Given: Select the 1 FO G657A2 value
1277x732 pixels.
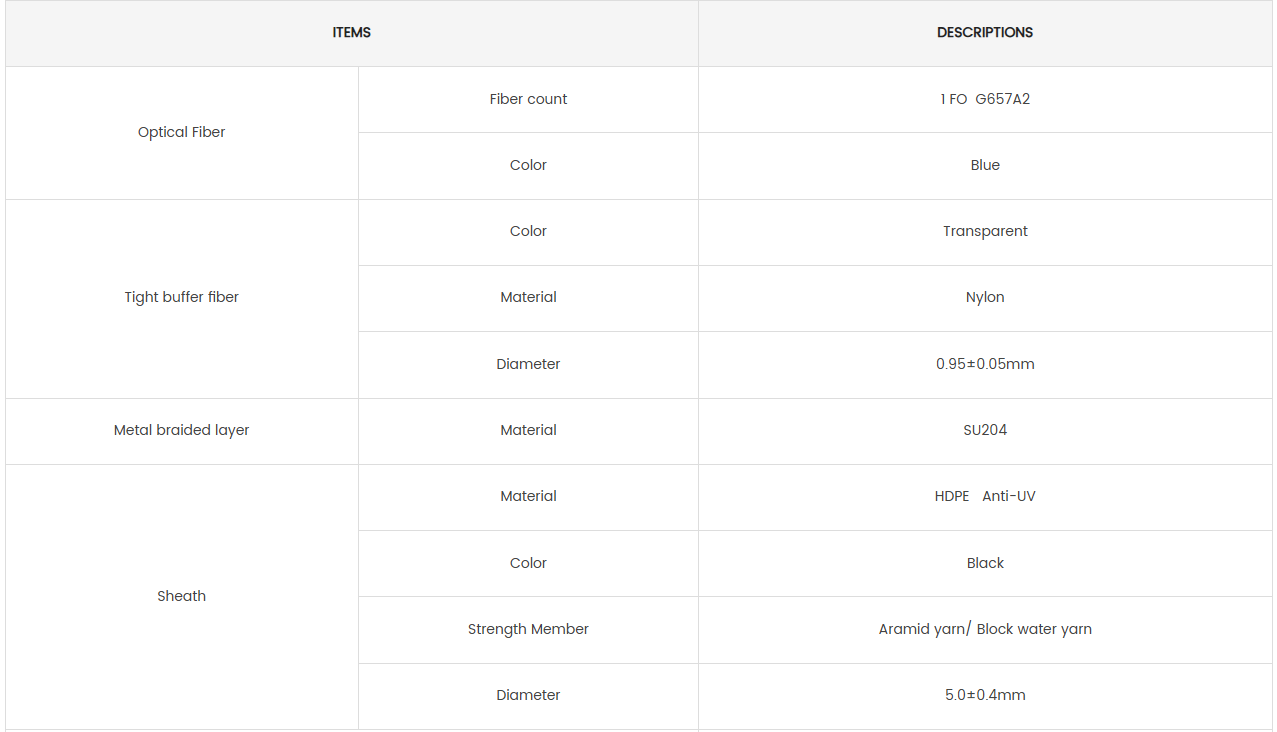Looking at the screenshot, I should click(985, 99).
